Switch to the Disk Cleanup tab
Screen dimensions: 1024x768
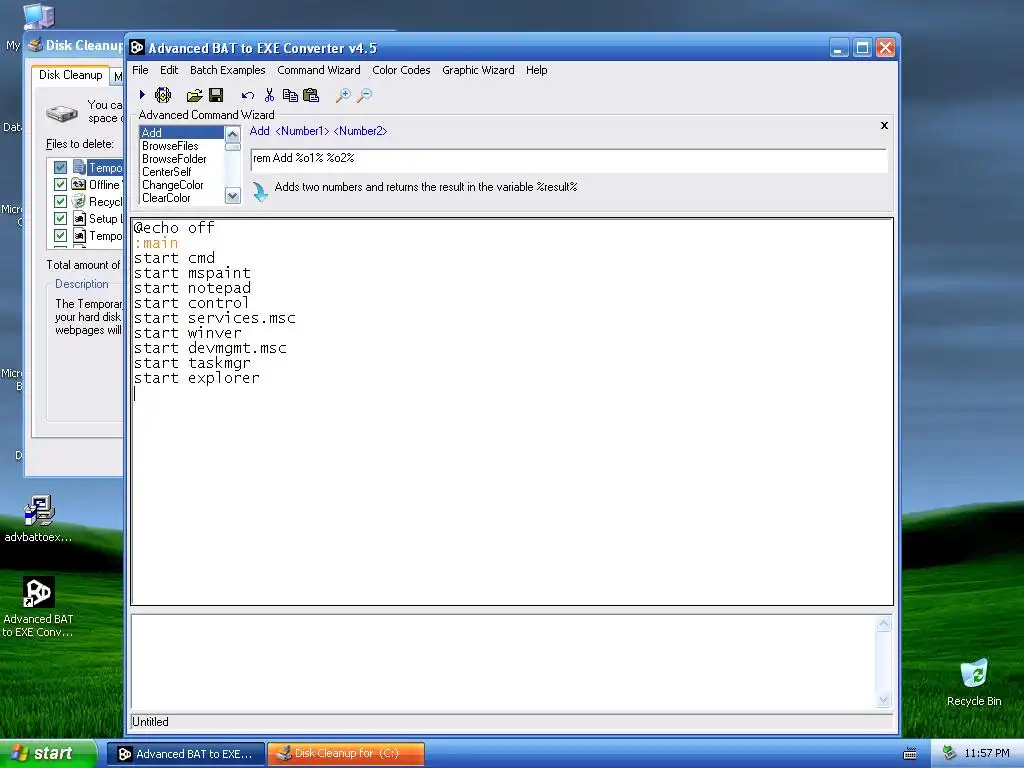tap(71, 75)
